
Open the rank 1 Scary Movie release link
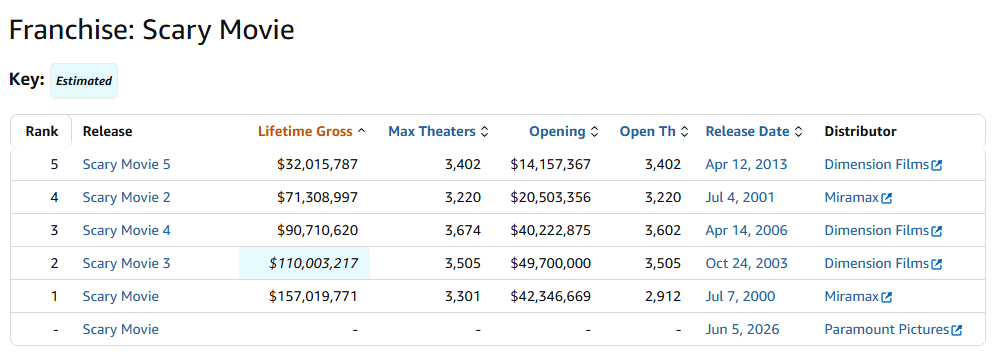[x=121, y=296]
